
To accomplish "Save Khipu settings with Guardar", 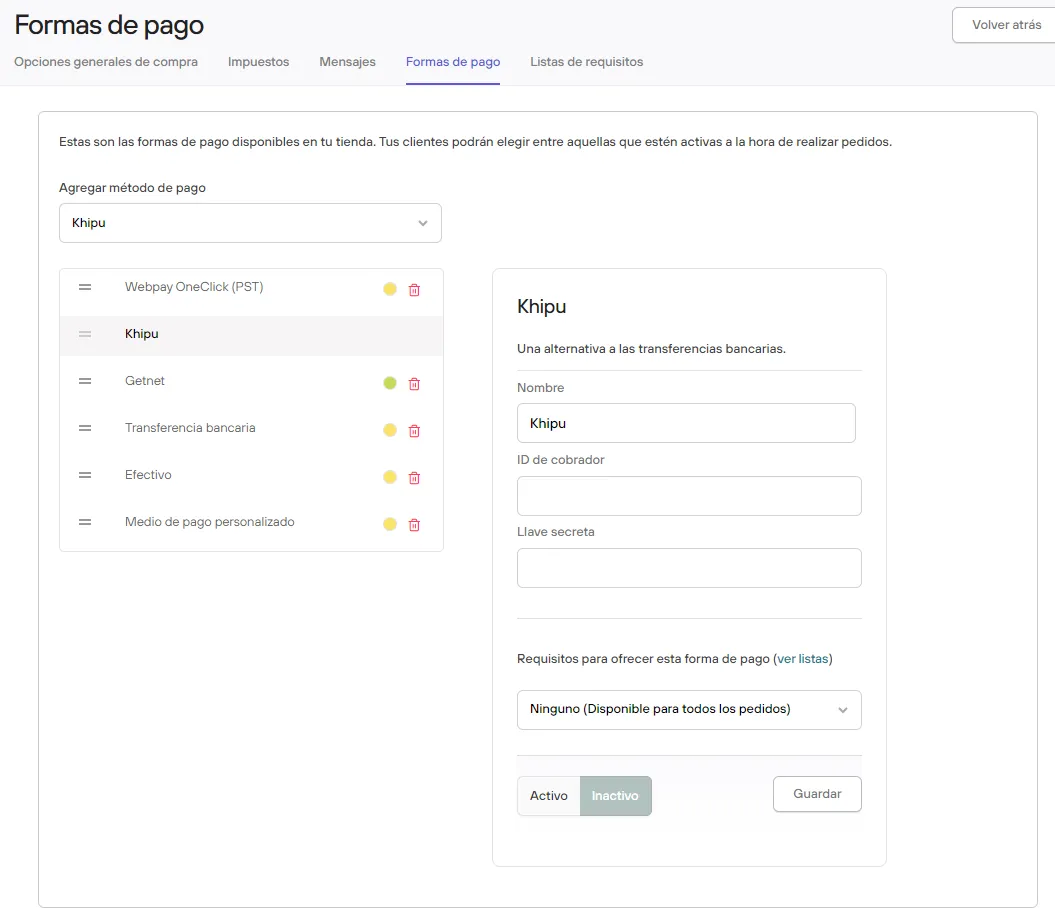I will click(x=817, y=794).
